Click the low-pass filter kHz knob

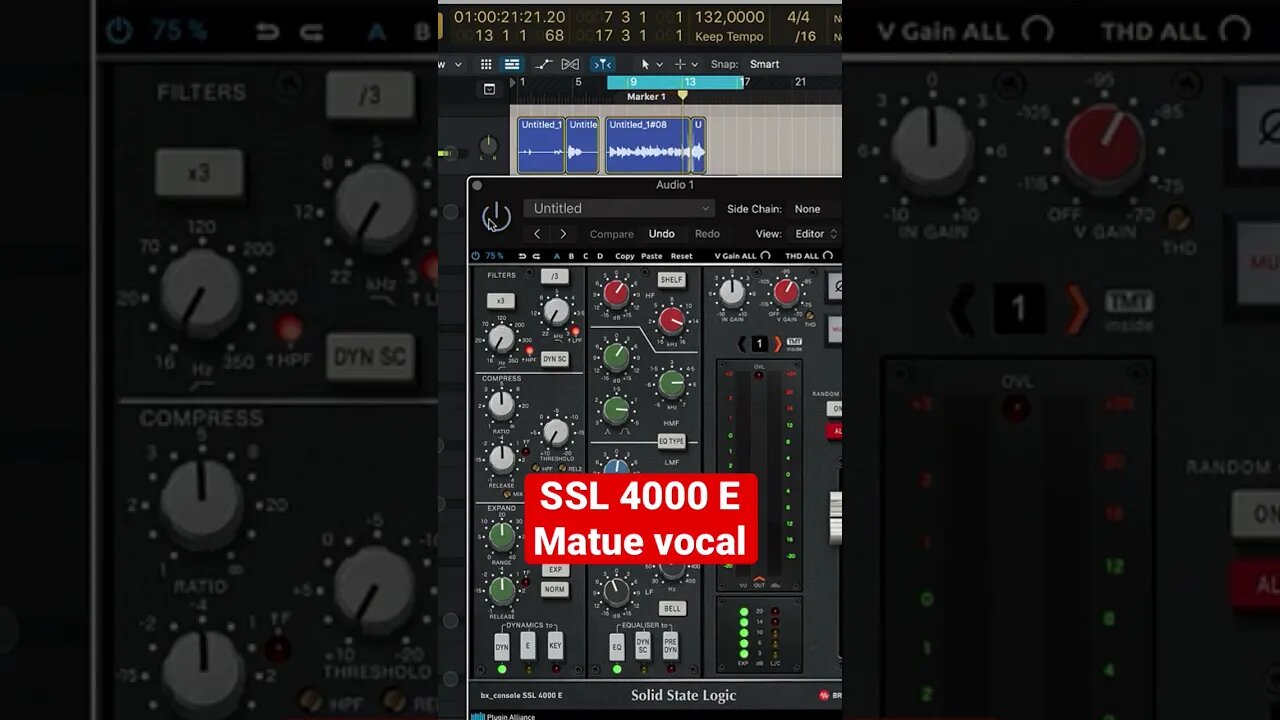tap(556, 311)
